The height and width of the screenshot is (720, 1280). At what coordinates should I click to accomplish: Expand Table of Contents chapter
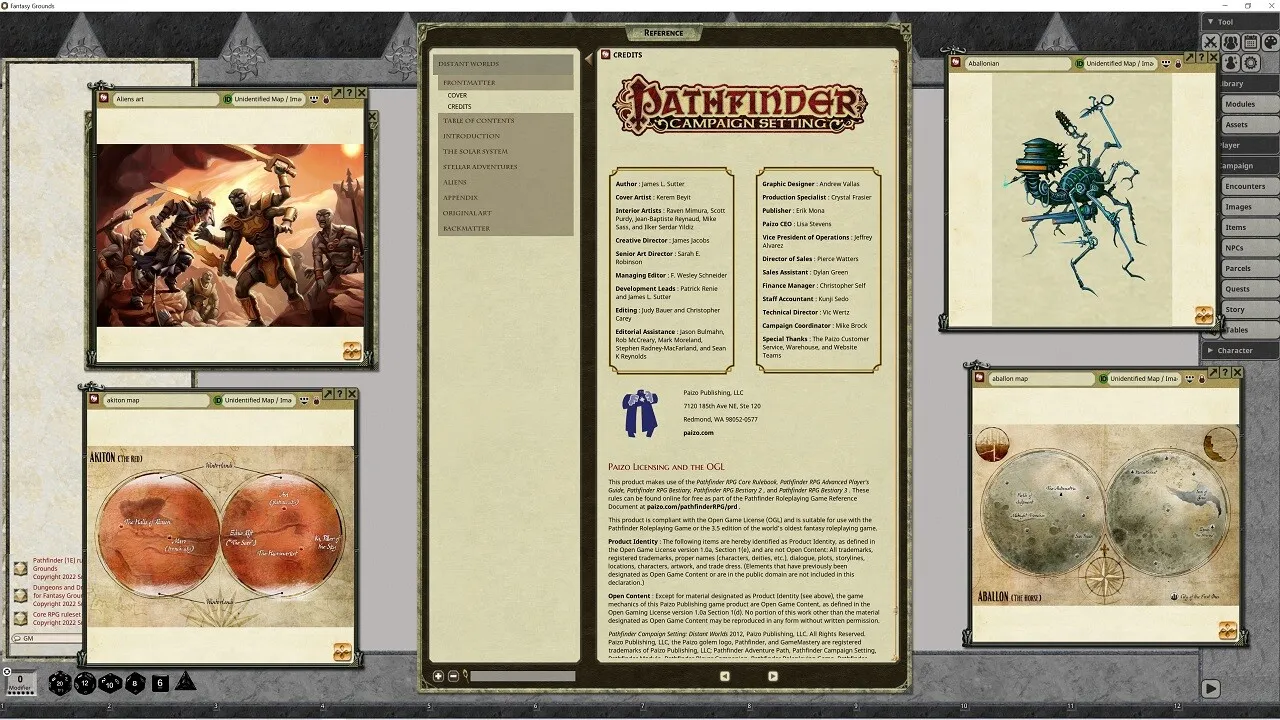[x=505, y=121]
